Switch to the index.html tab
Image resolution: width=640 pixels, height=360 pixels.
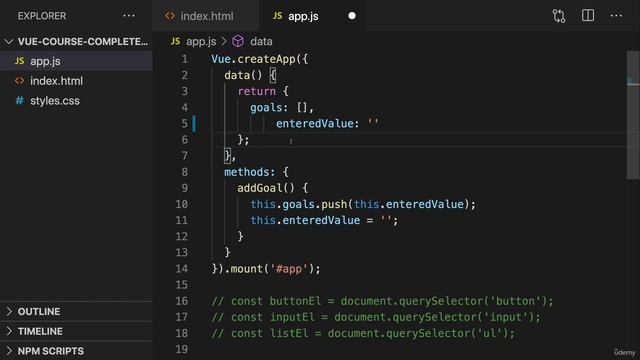(x=206, y=16)
